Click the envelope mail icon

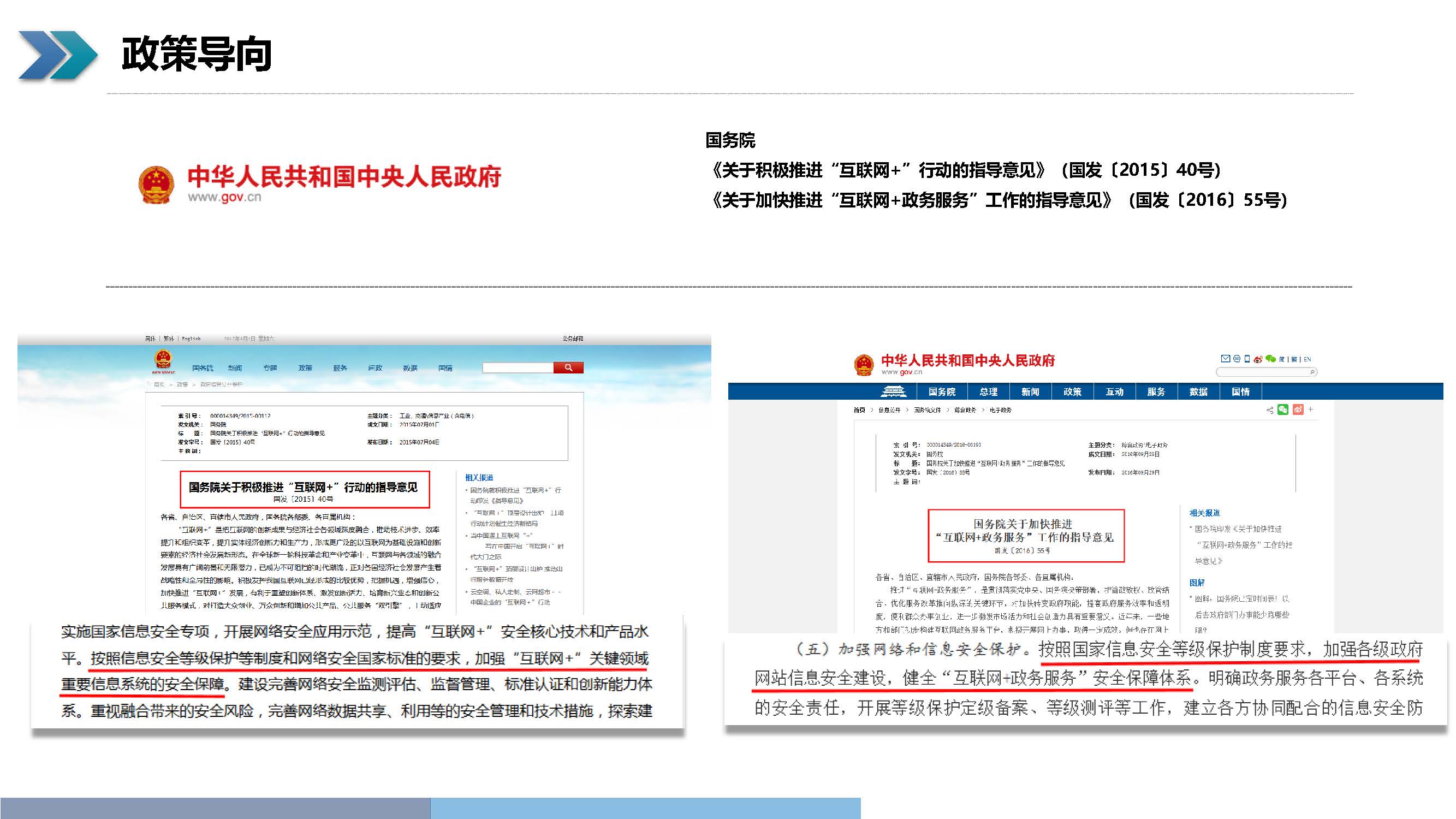[x=1226, y=359]
